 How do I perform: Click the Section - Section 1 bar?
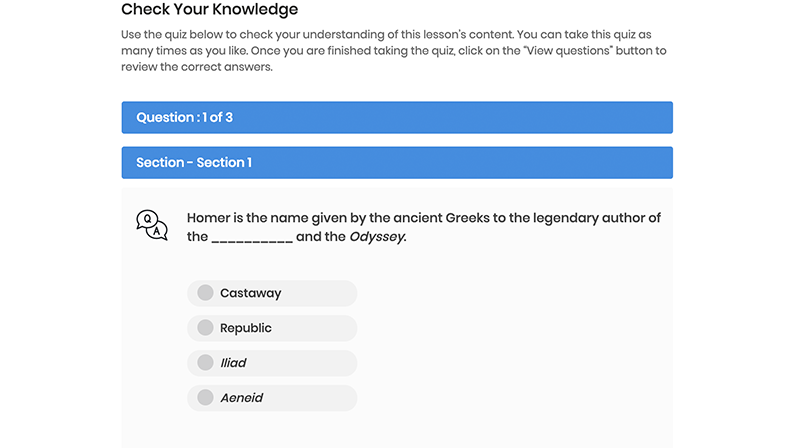(397, 163)
